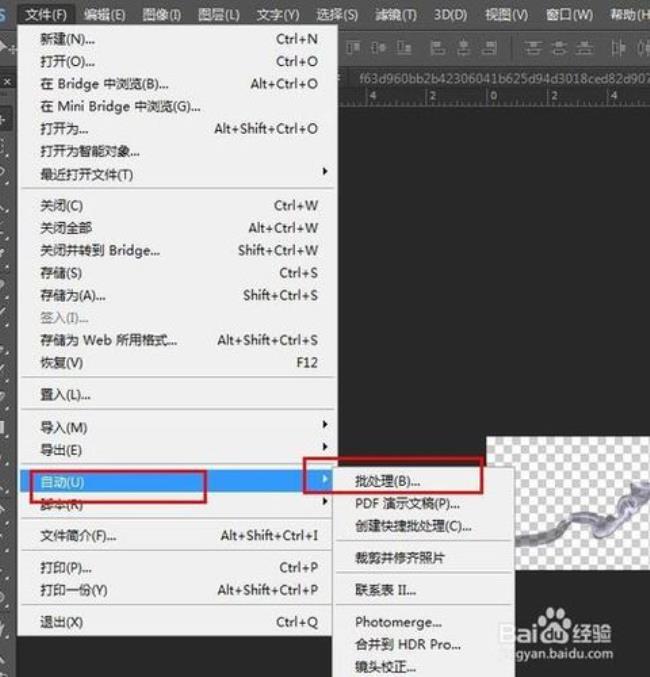
Task: Choose 存储为(A)... menu entry
Action: click(178, 295)
